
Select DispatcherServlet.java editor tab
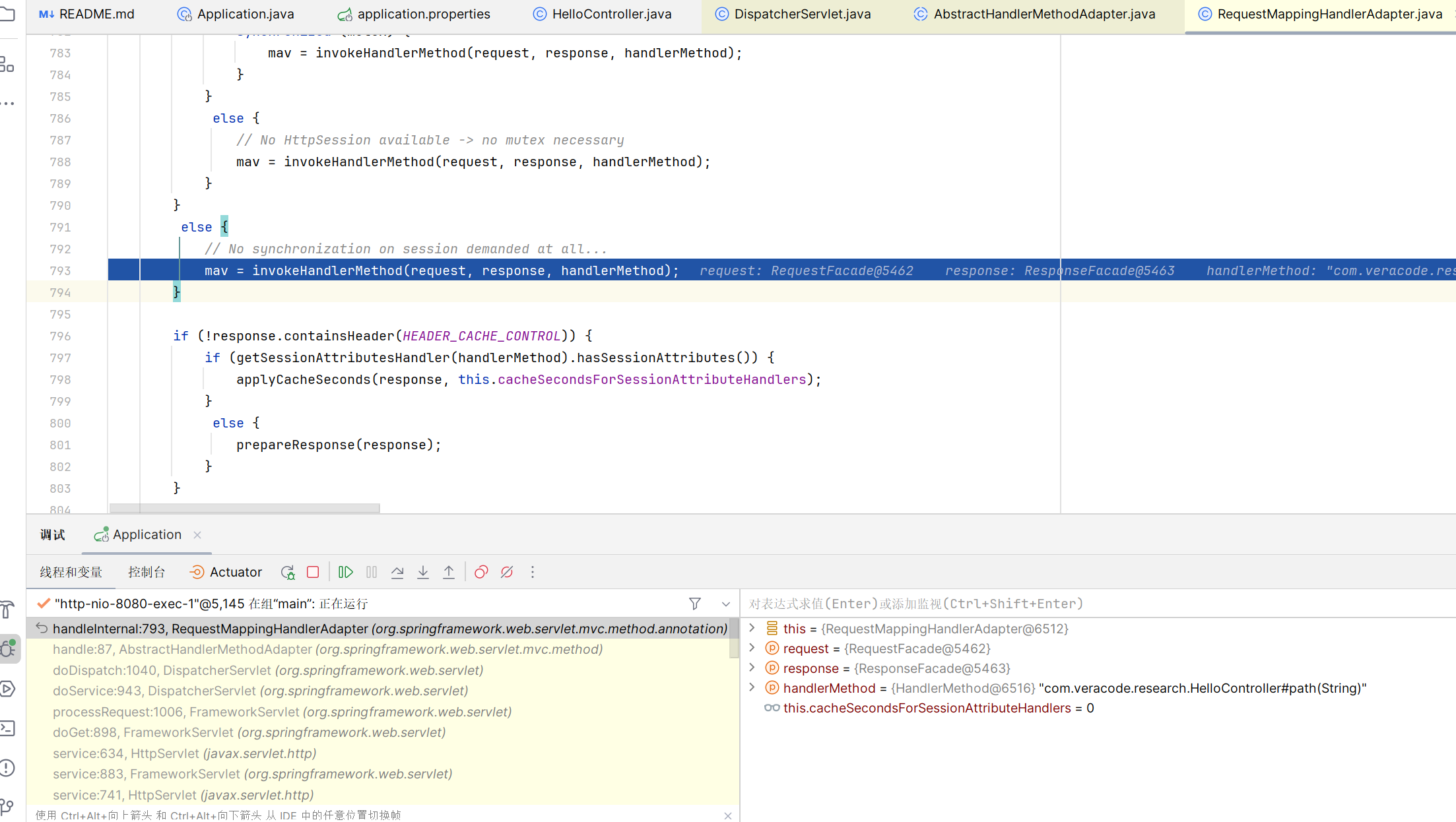pos(801,14)
